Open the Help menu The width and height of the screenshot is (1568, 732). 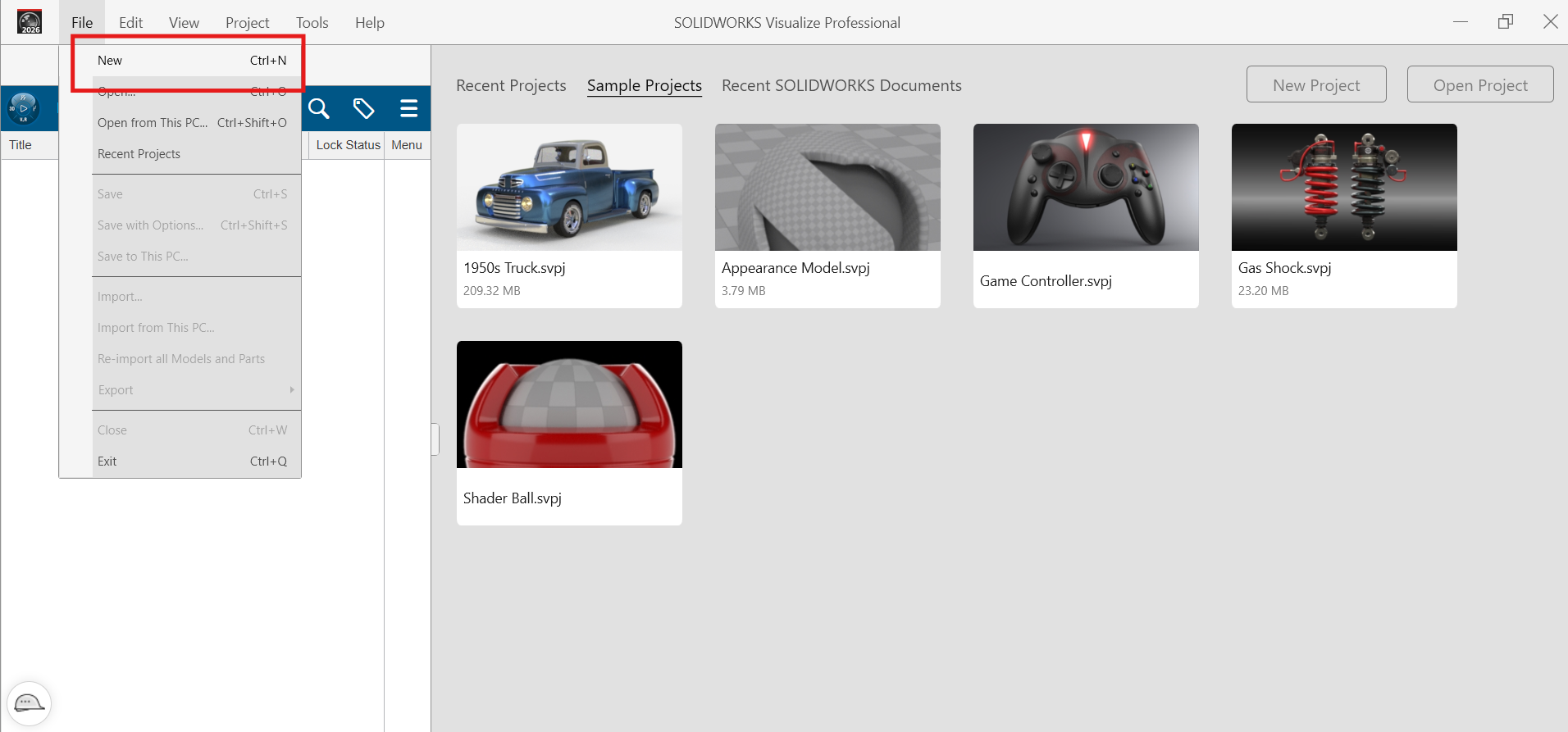point(369,23)
